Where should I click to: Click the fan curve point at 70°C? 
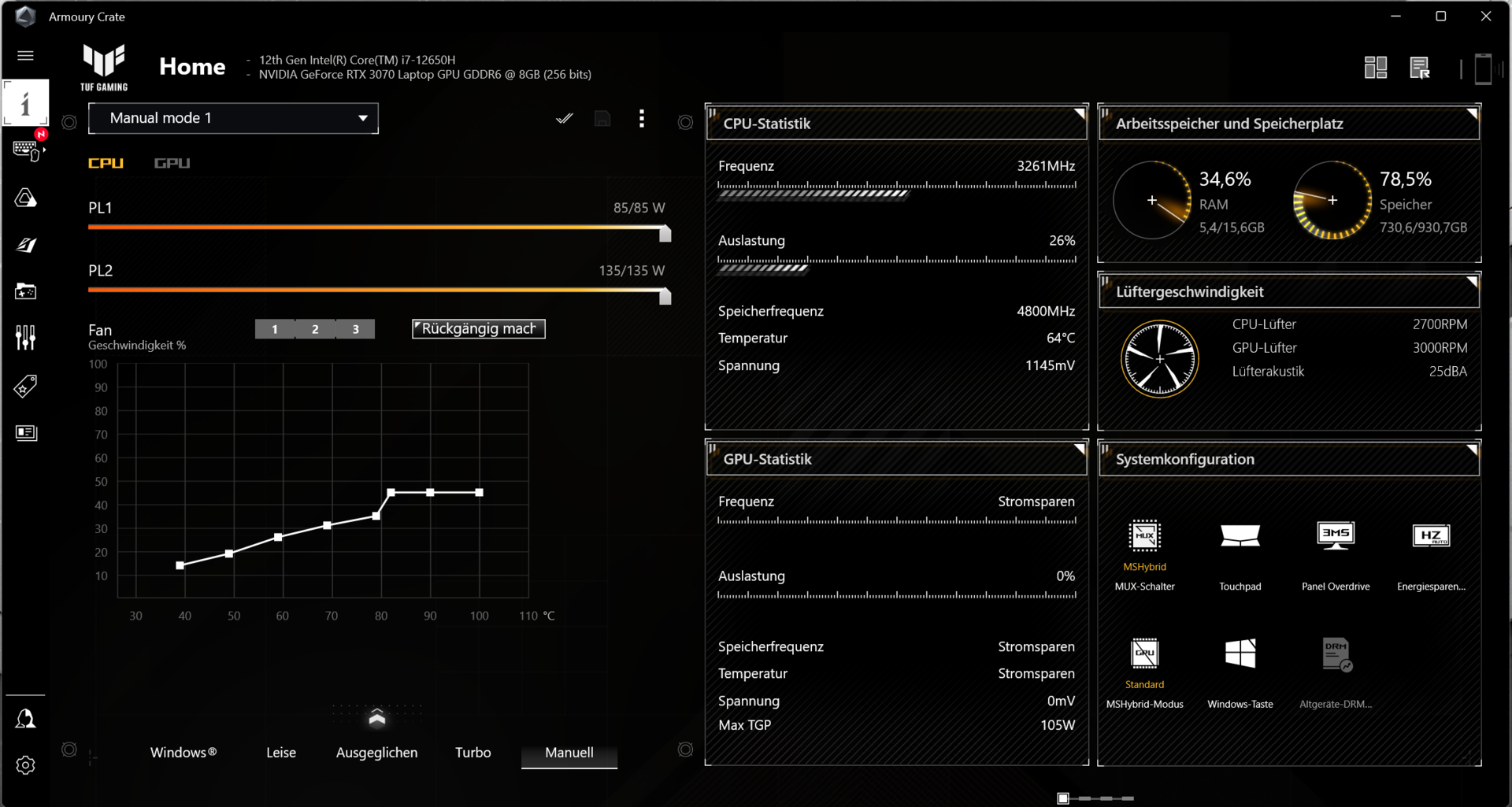(x=328, y=525)
